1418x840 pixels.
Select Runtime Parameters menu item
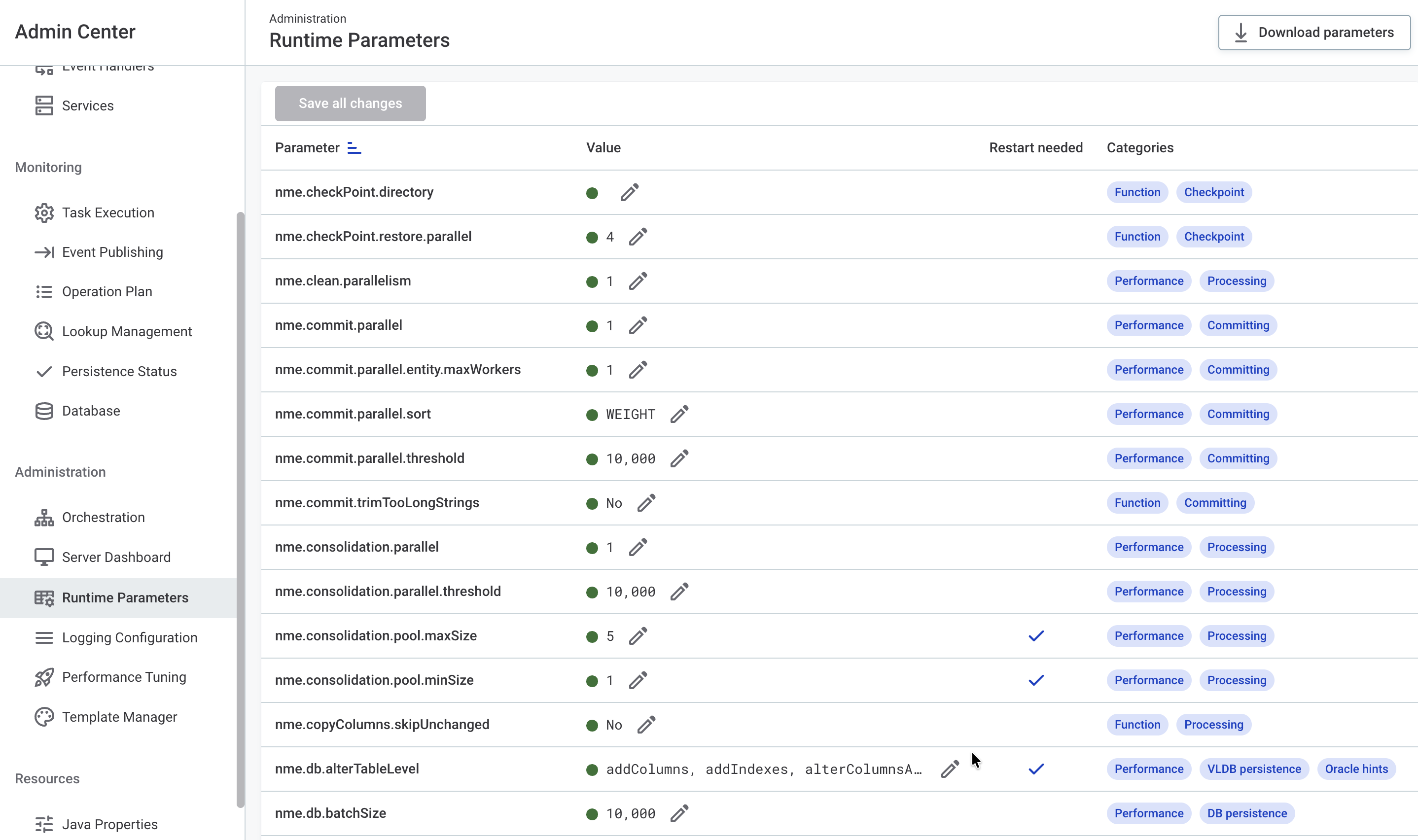tap(118, 598)
